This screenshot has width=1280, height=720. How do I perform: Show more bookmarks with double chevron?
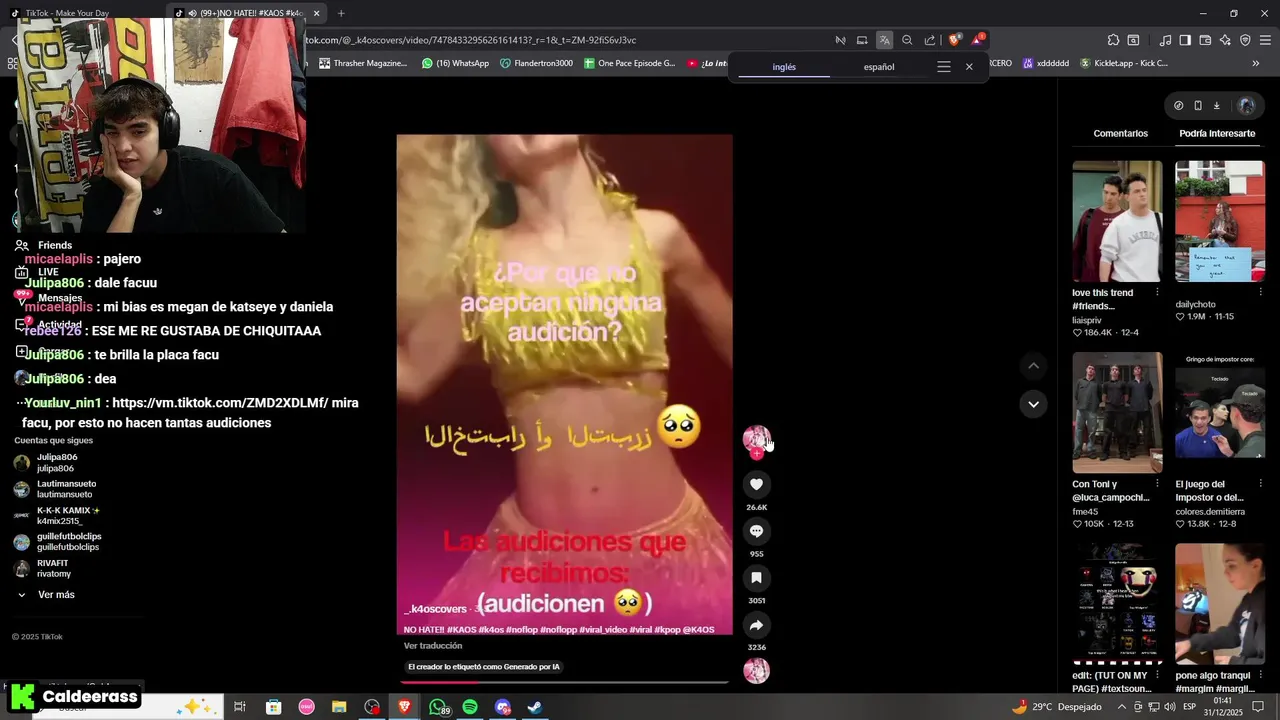point(1255,63)
